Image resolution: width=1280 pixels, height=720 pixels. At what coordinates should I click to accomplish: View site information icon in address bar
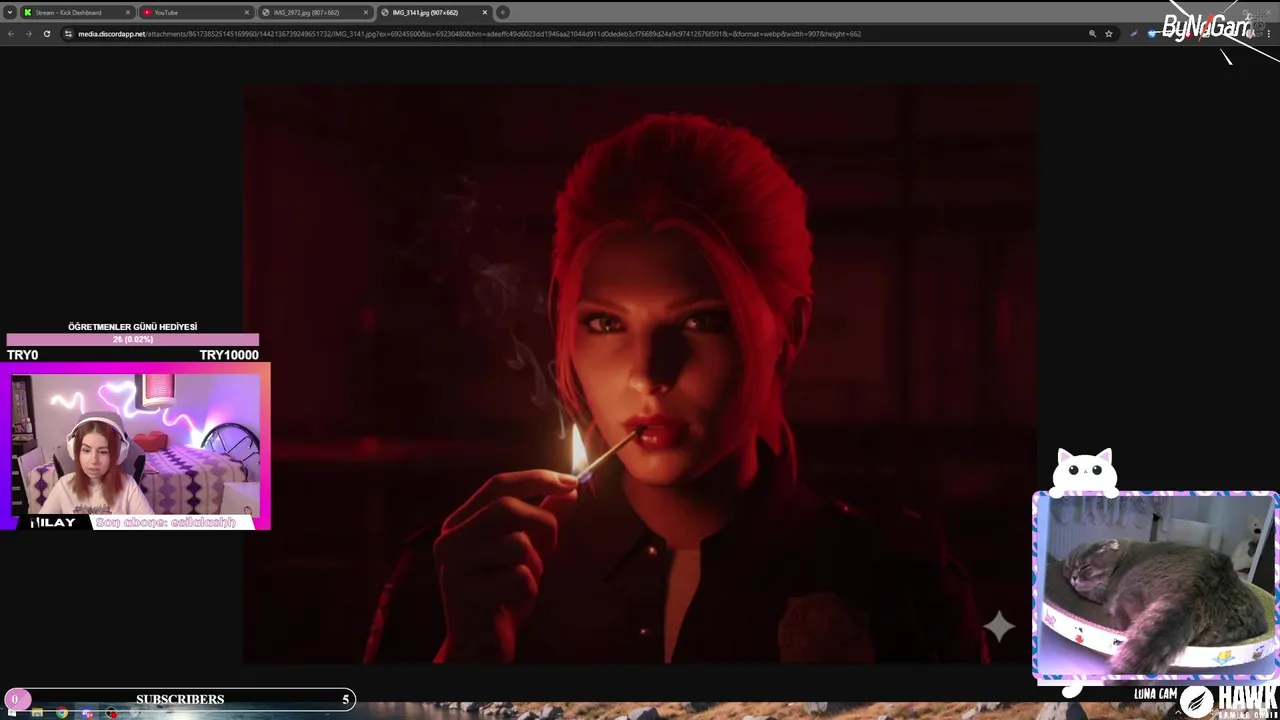[68, 34]
